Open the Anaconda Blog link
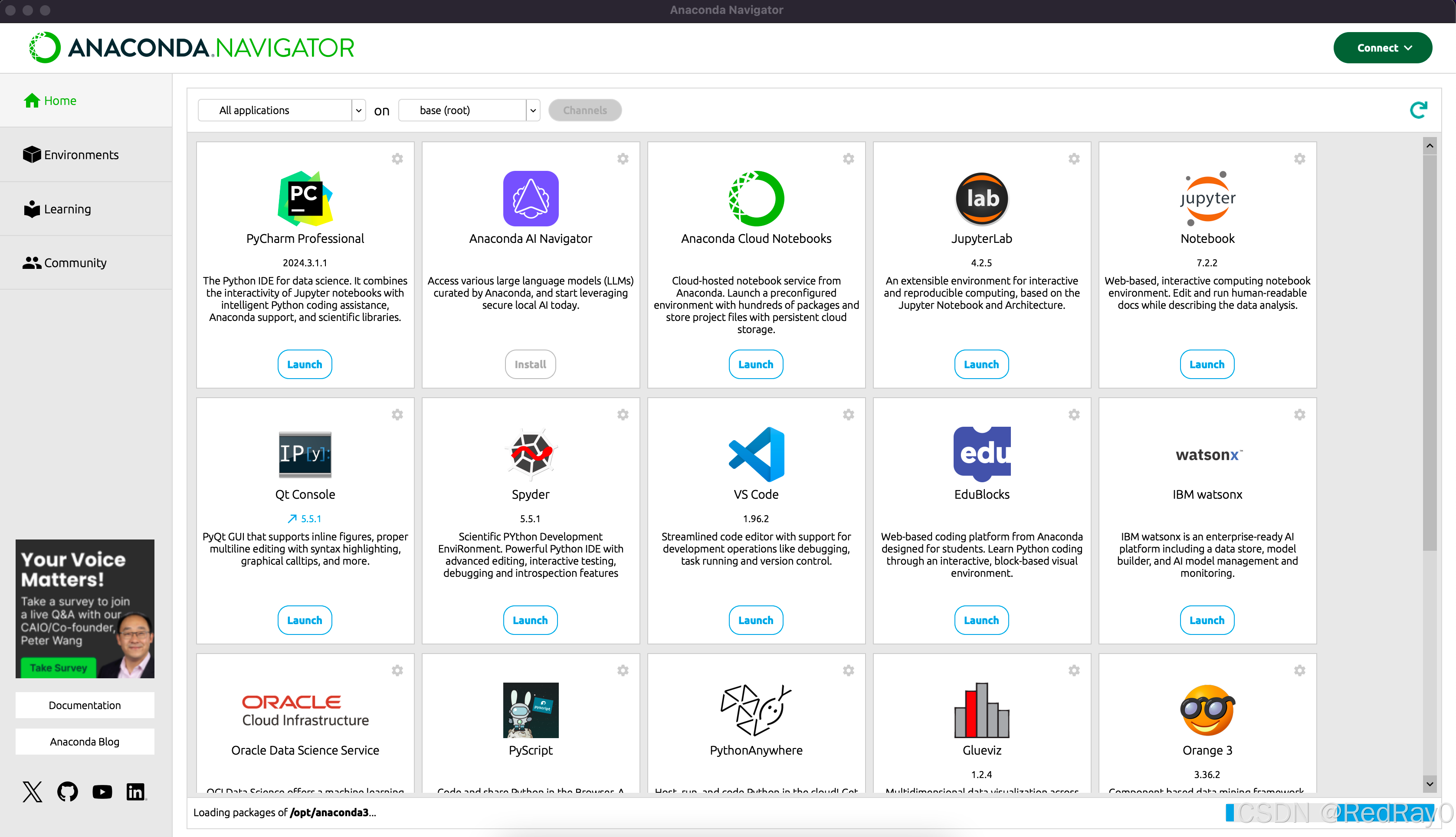Screen dimensions: 1456x837 tap(85, 742)
